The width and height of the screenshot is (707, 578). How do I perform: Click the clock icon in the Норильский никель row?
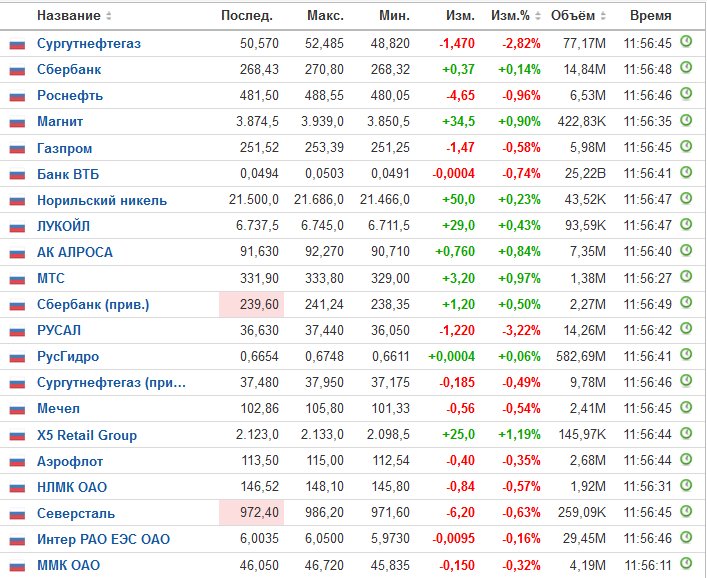[x=686, y=197]
